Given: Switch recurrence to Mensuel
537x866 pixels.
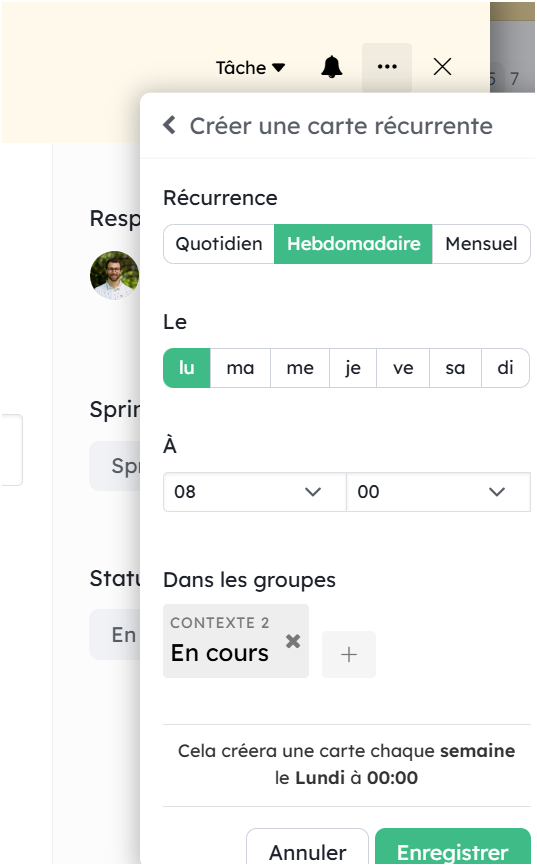Looking at the screenshot, I should [x=481, y=244].
